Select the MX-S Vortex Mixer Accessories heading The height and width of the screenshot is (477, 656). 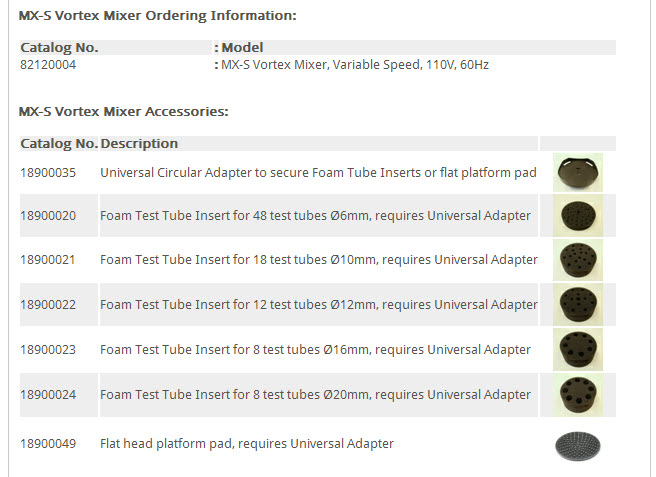(x=123, y=112)
